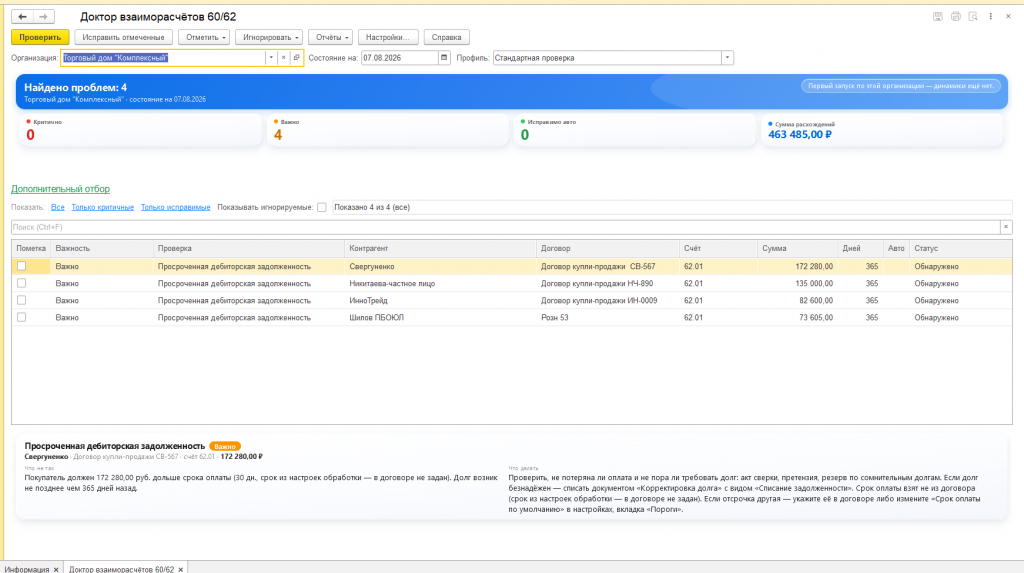Open the Игнорировать dropdown button
Screen dimensions: 1024x573
(268, 37)
